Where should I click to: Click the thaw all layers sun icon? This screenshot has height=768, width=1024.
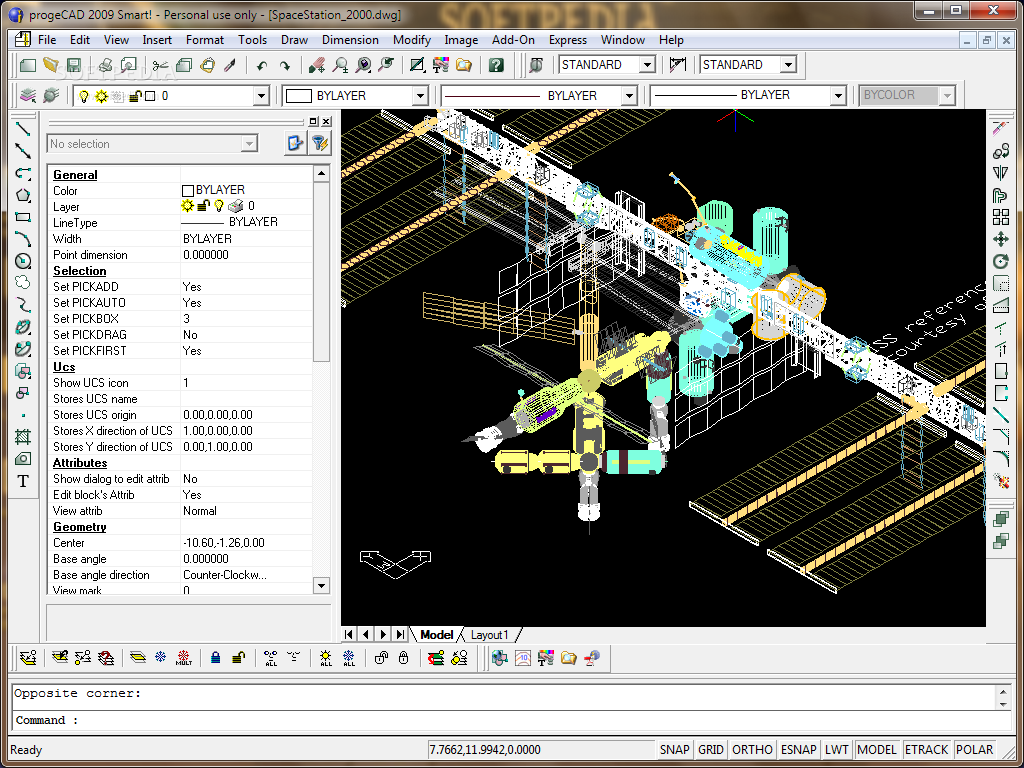pos(326,658)
